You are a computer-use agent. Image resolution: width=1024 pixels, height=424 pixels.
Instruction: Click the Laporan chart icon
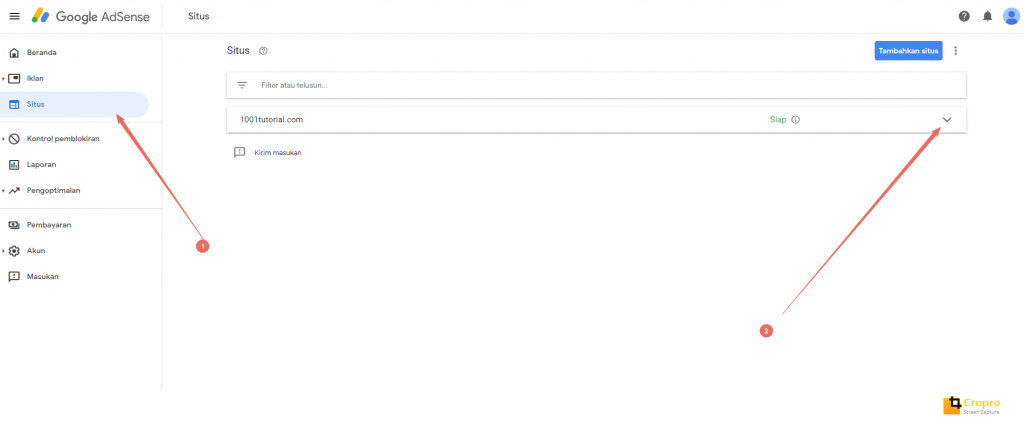click(x=14, y=165)
